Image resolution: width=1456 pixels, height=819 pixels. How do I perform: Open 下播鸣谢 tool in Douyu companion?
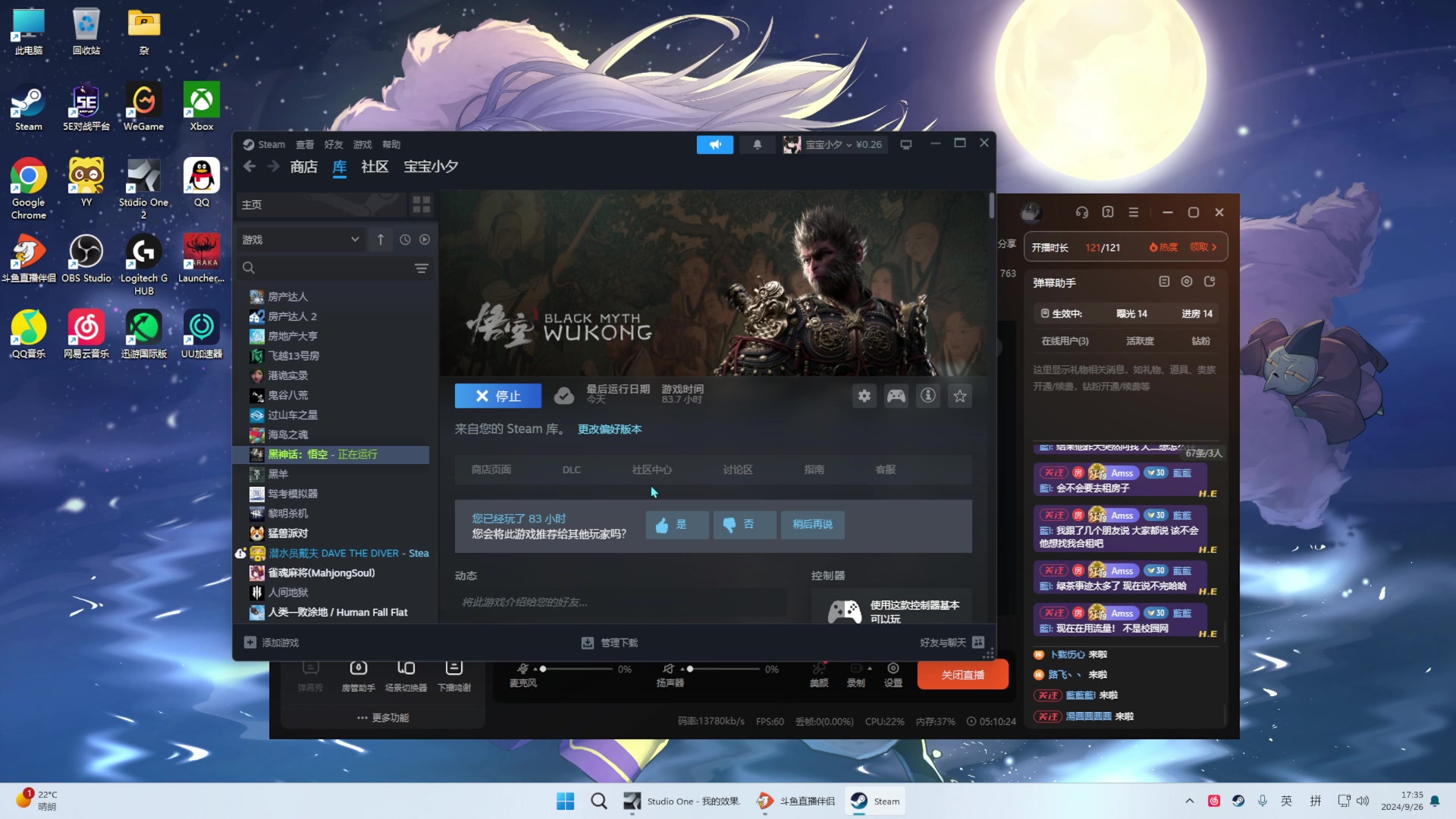pyautogui.click(x=454, y=676)
